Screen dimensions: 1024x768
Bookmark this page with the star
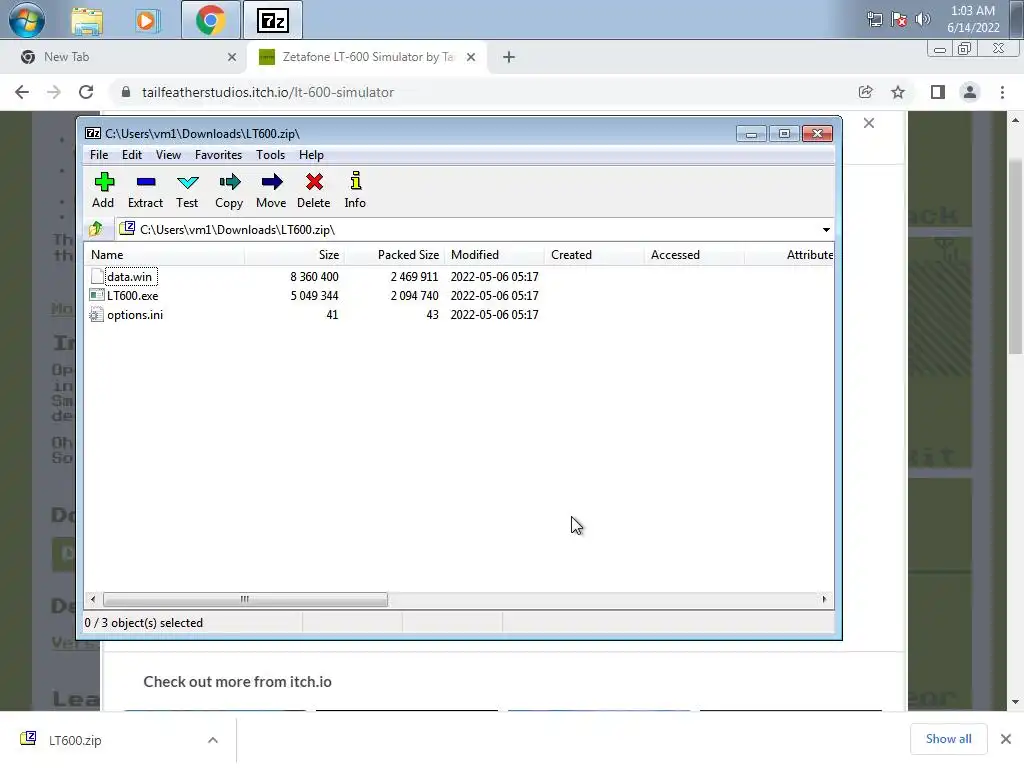(x=898, y=92)
